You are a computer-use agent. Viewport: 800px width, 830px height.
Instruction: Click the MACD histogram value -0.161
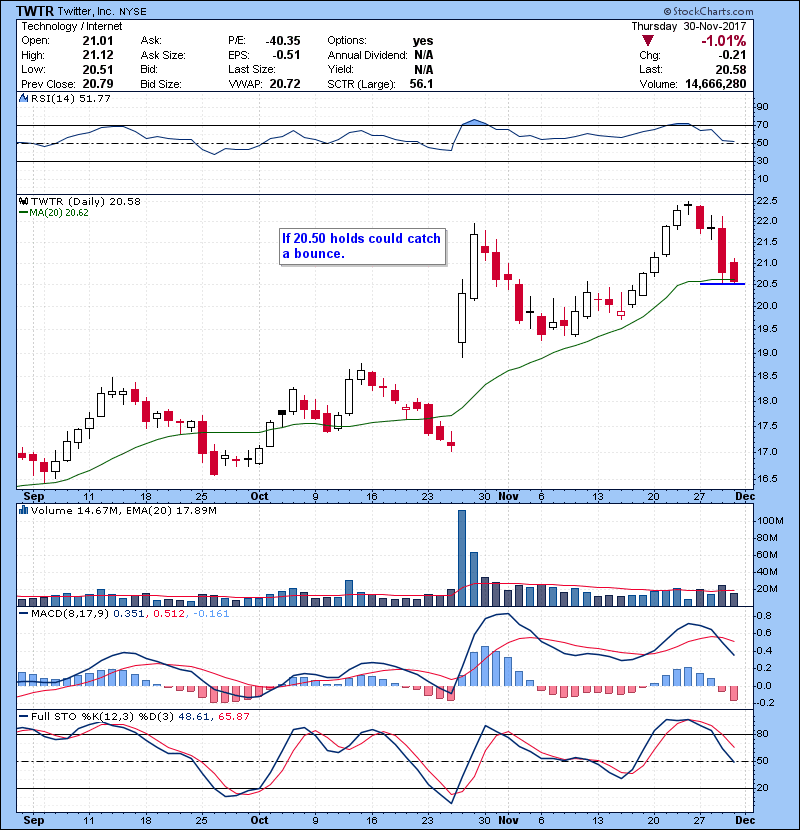pos(211,614)
